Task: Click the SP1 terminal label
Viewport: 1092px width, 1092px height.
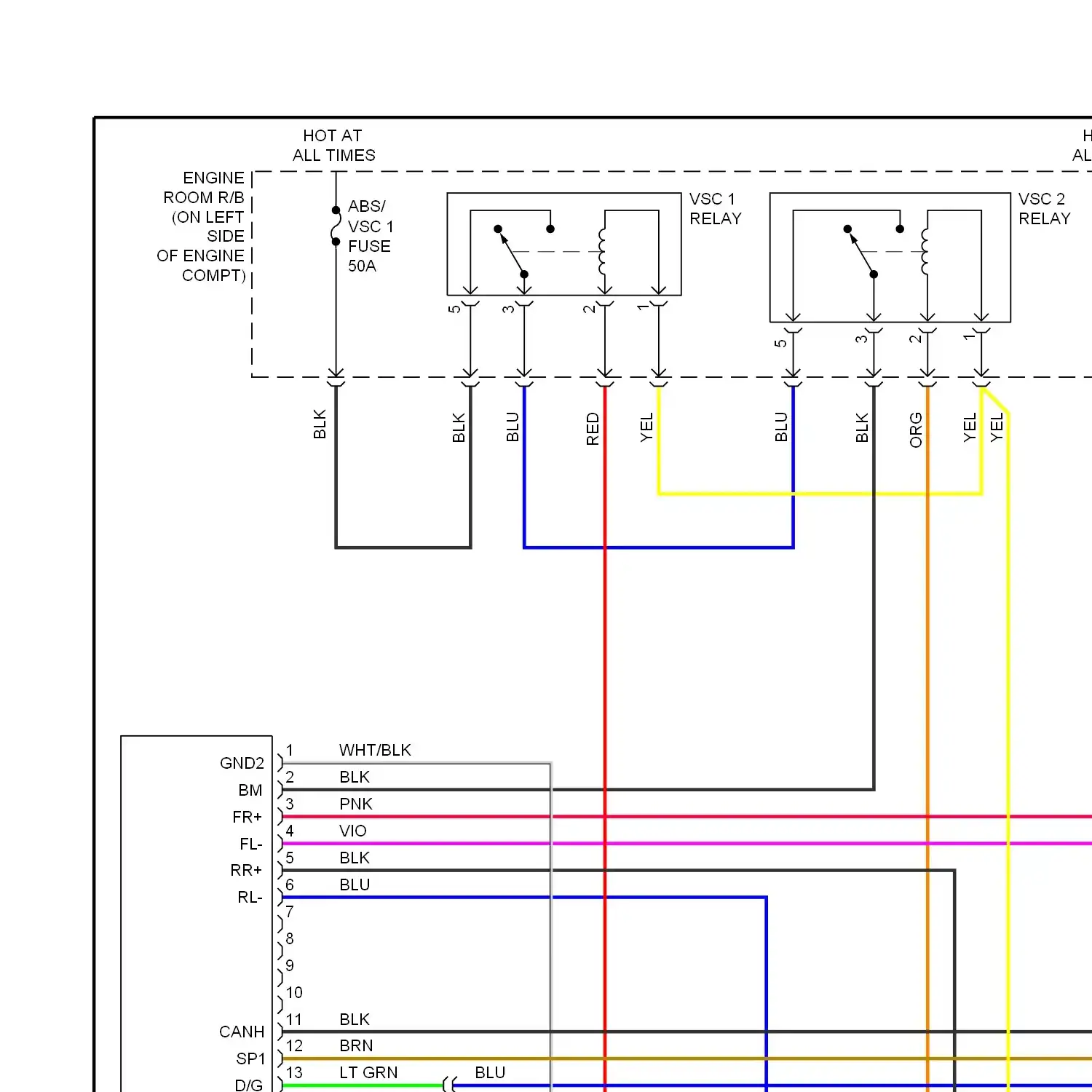Action: tap(250, 1059)
